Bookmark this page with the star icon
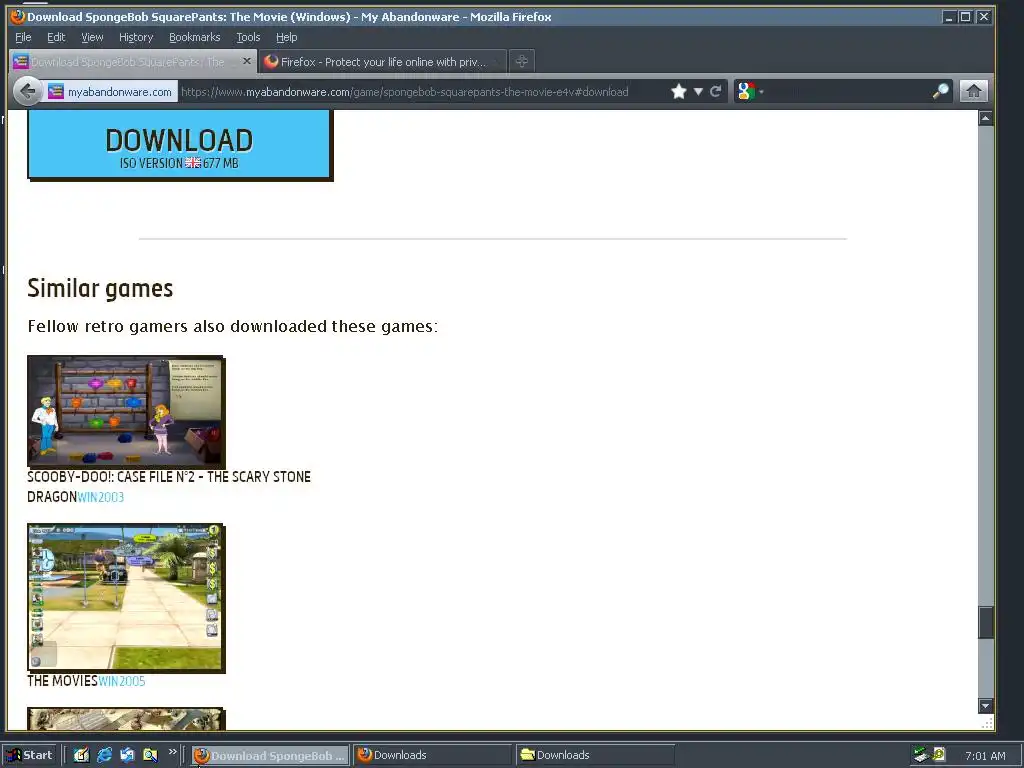The width and height of the screenshot is (1024, 768). click(x=679, y=91)
